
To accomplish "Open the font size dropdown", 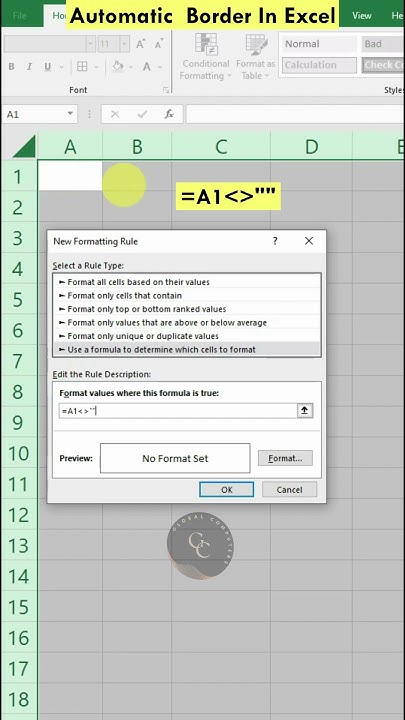I will (x=125, y=44).
